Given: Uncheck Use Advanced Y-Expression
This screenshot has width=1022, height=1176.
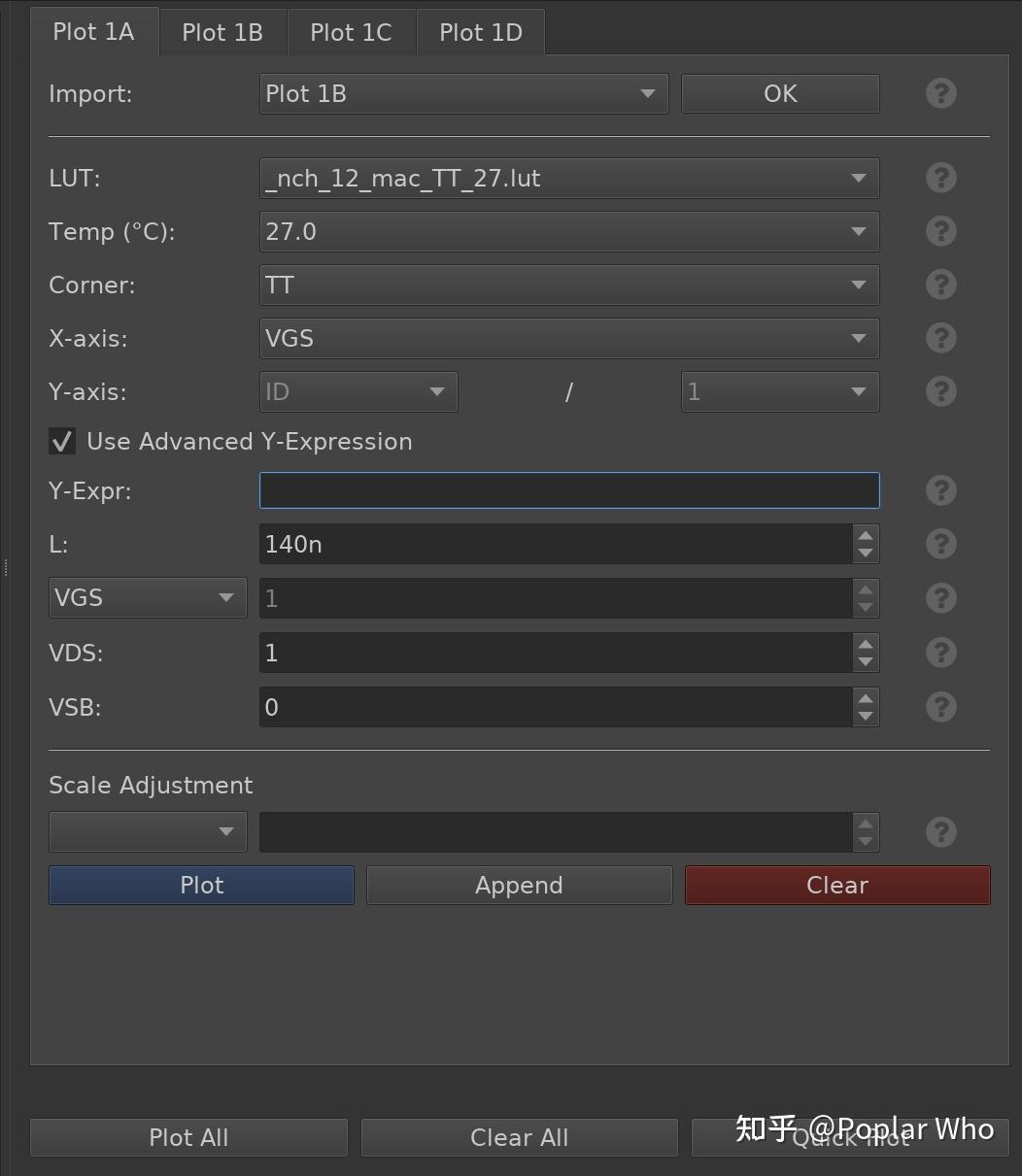Looking at the screenshot, I should [61, 441].
